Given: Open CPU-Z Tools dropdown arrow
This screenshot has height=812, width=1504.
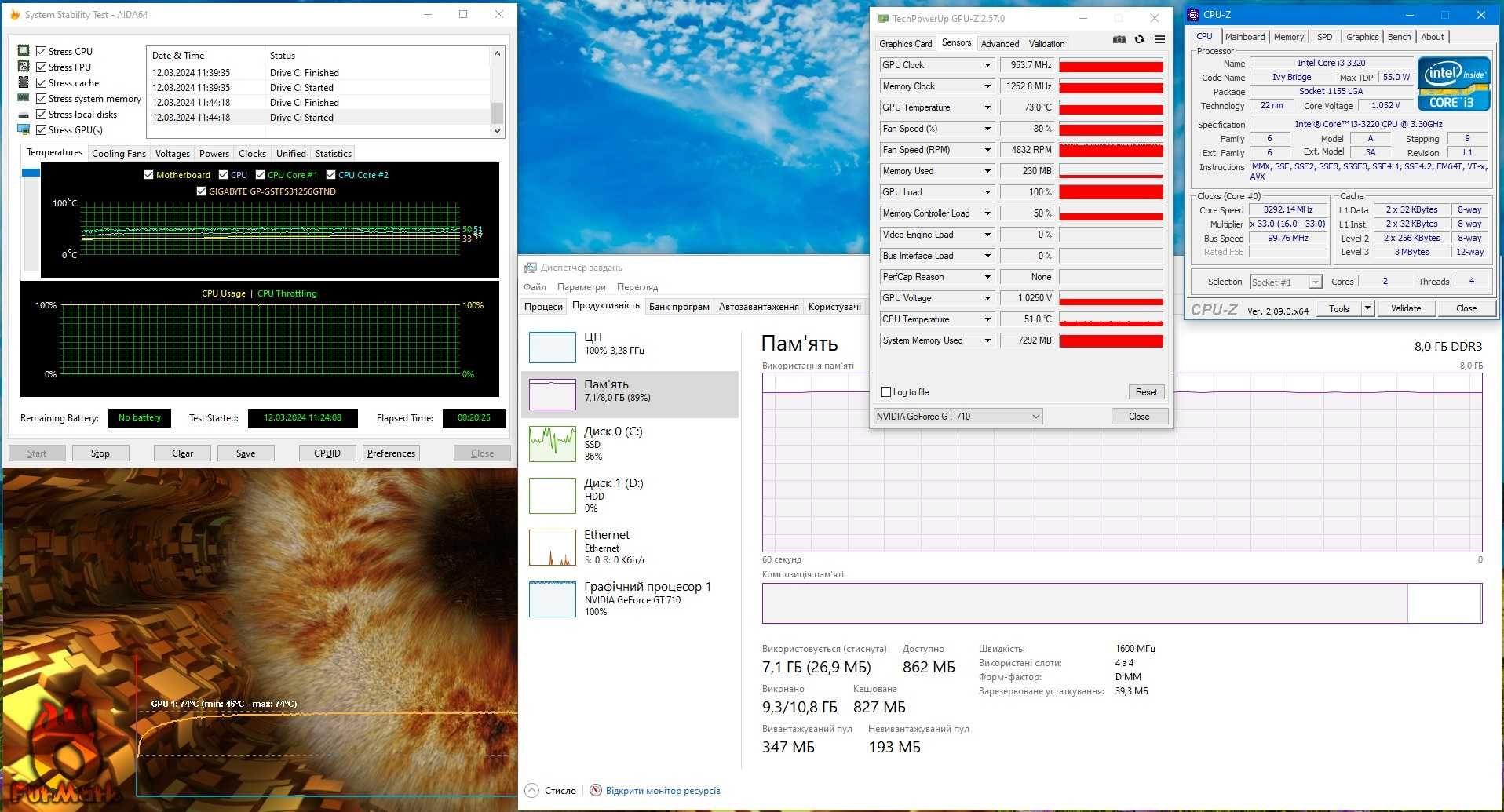Looking at the screenshot, I should [x=1367, y=308].
